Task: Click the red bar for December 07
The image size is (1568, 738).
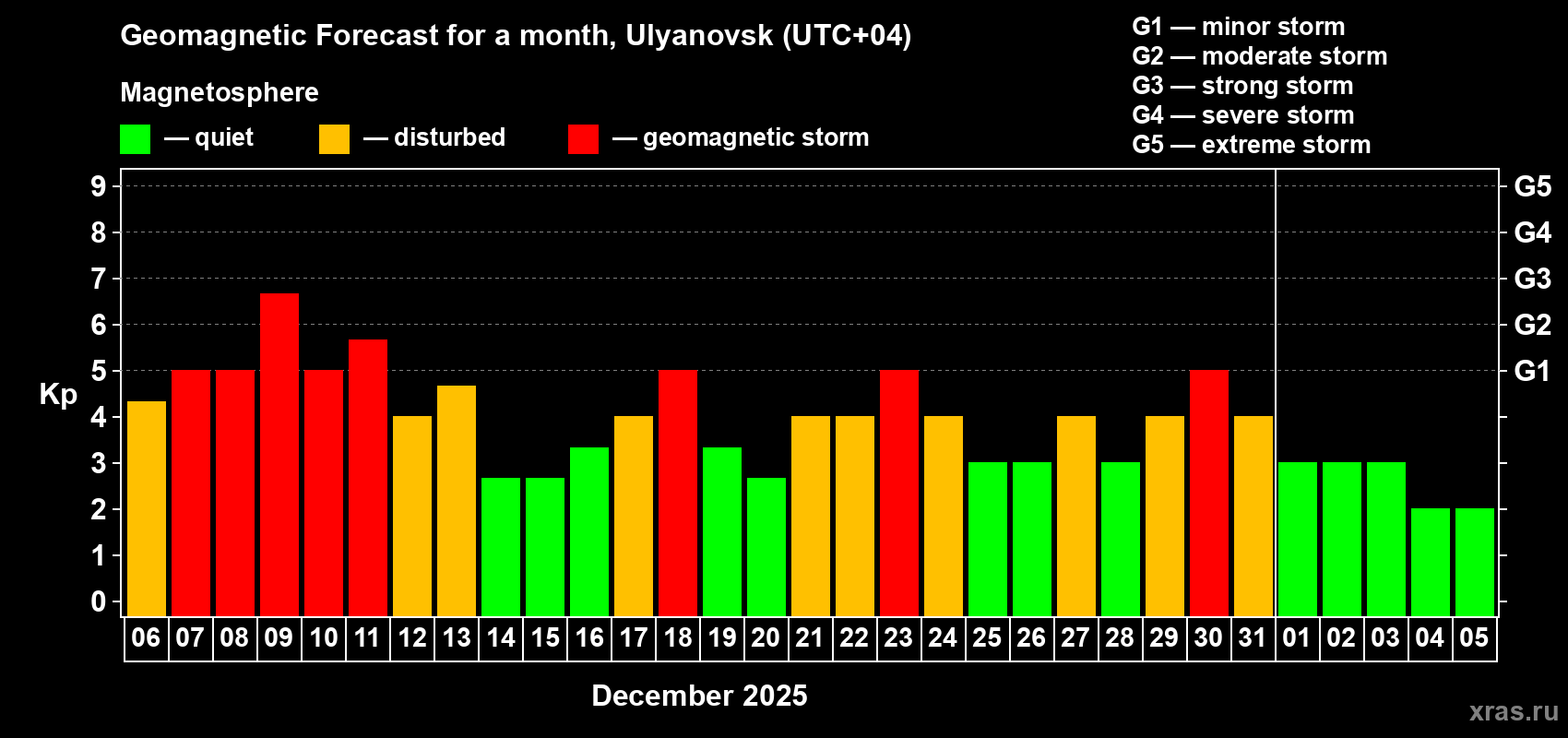Action: point(191,494)
